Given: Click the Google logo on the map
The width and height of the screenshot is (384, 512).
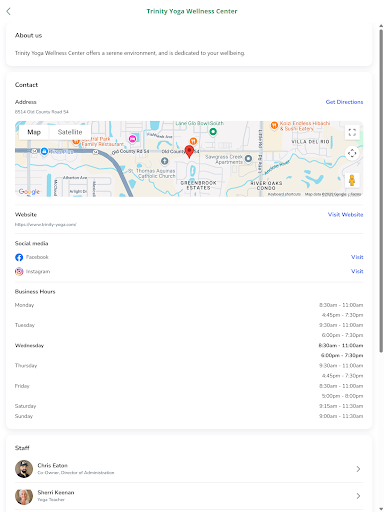Looking at the screenshot, I should (29, 192).
